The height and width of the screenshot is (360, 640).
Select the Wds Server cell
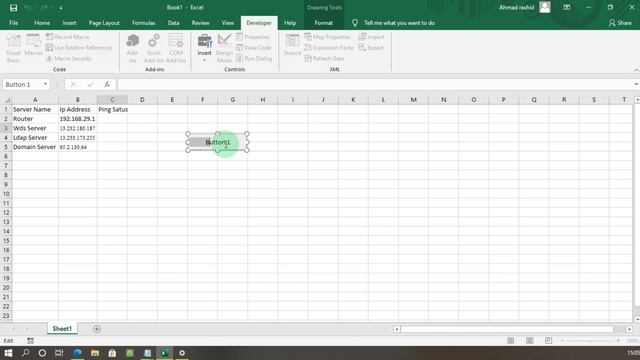click(x=35, y=128)
